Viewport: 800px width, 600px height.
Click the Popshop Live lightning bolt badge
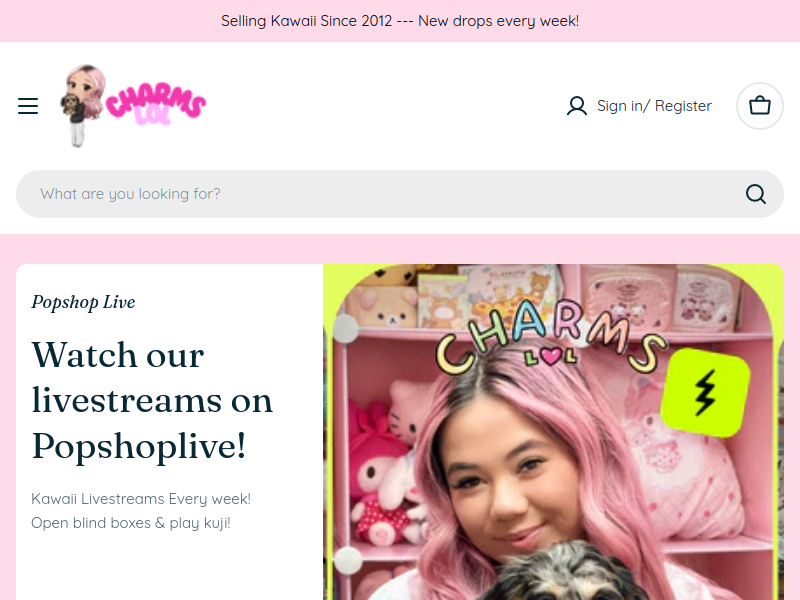coord(705,392)
